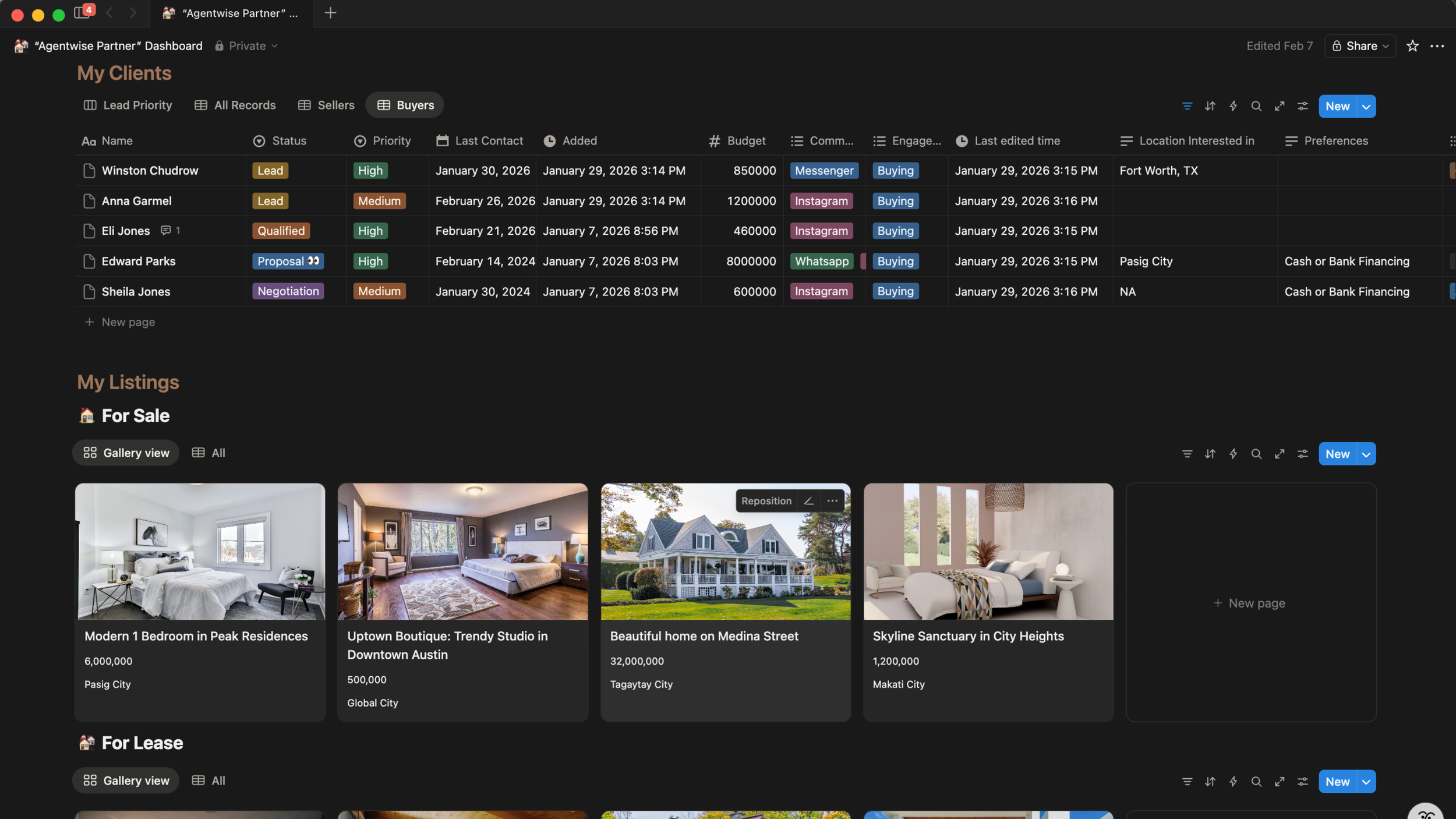Switch to the Sellers tab
This screenshot has height=819, width=1456.
tap(326, 105)
